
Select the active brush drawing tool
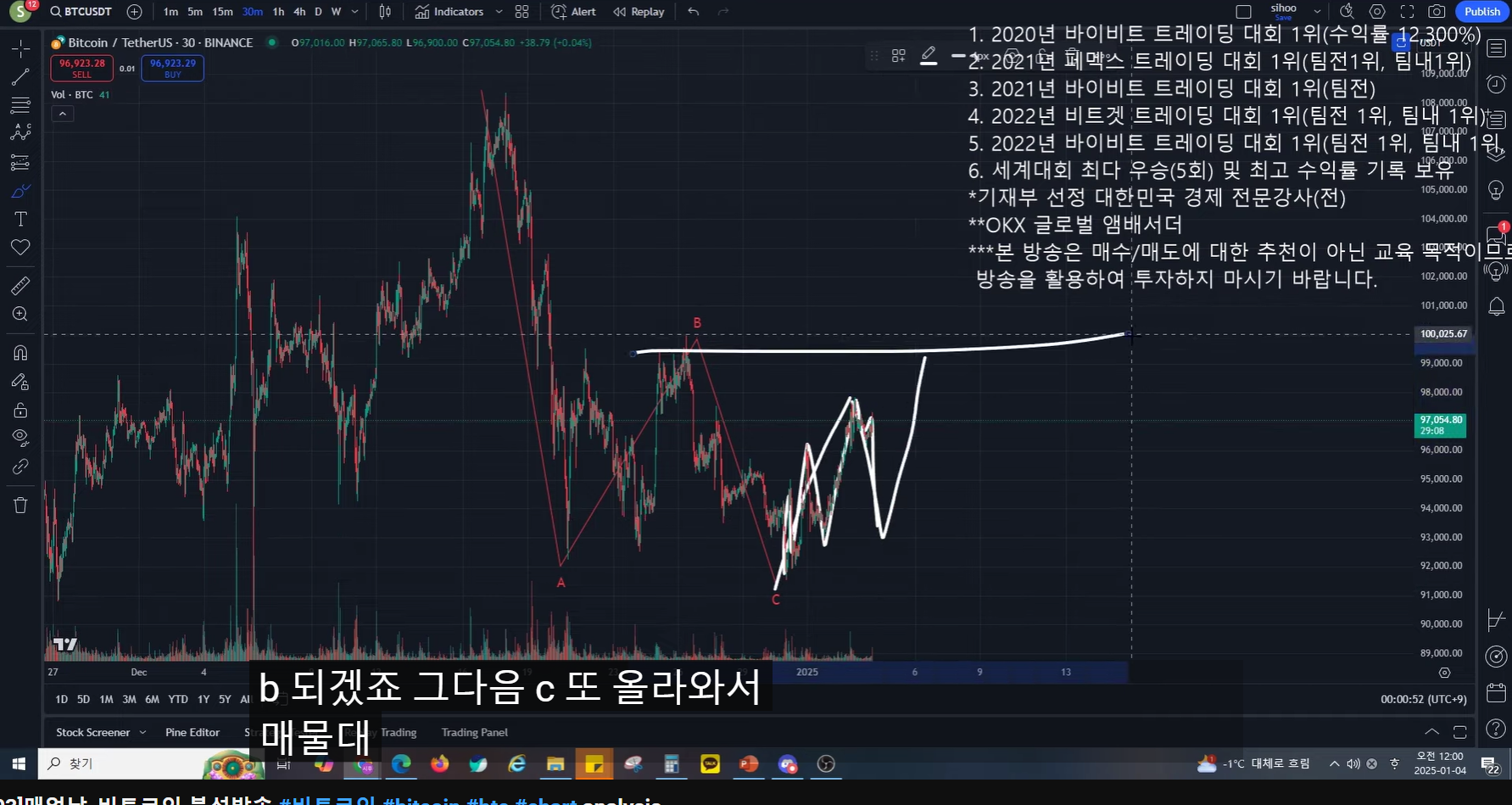point(20,191)
